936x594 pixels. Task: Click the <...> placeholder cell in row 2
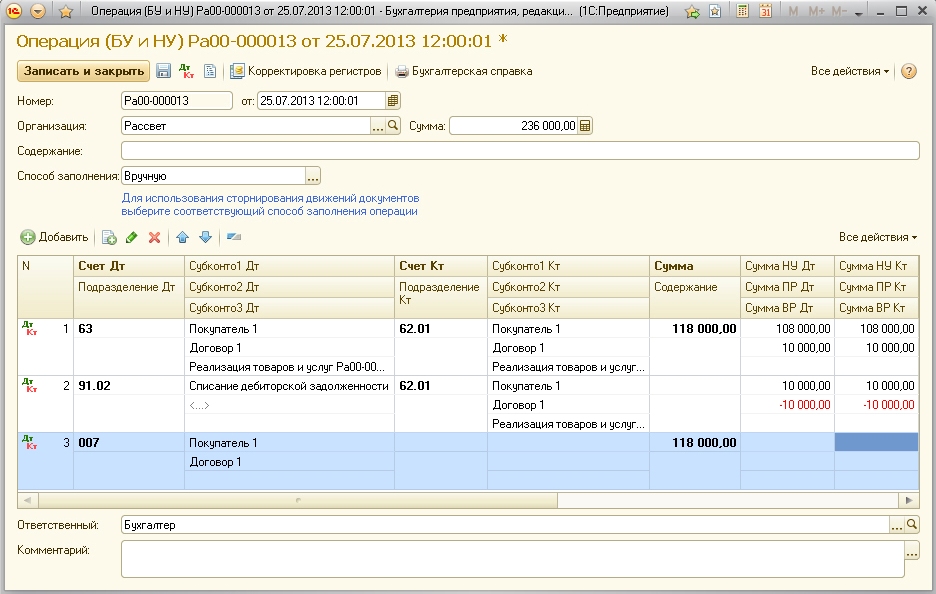(289, 405)
